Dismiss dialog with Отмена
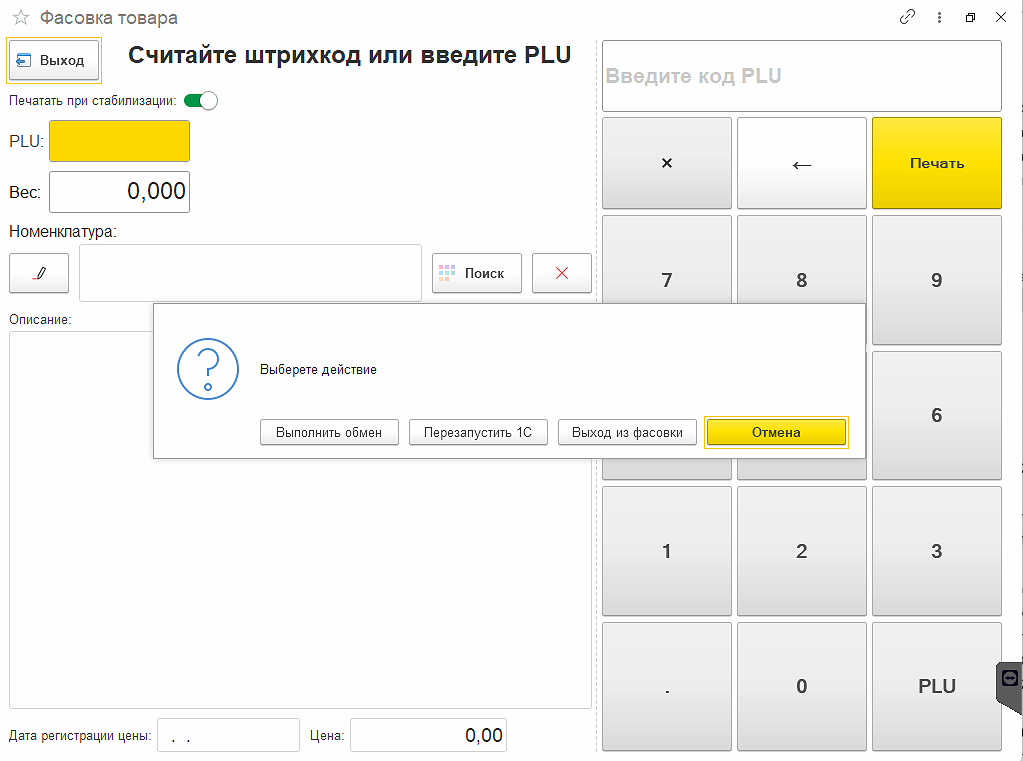Screen dimensions: 1023x761 (x=776, y=432)
